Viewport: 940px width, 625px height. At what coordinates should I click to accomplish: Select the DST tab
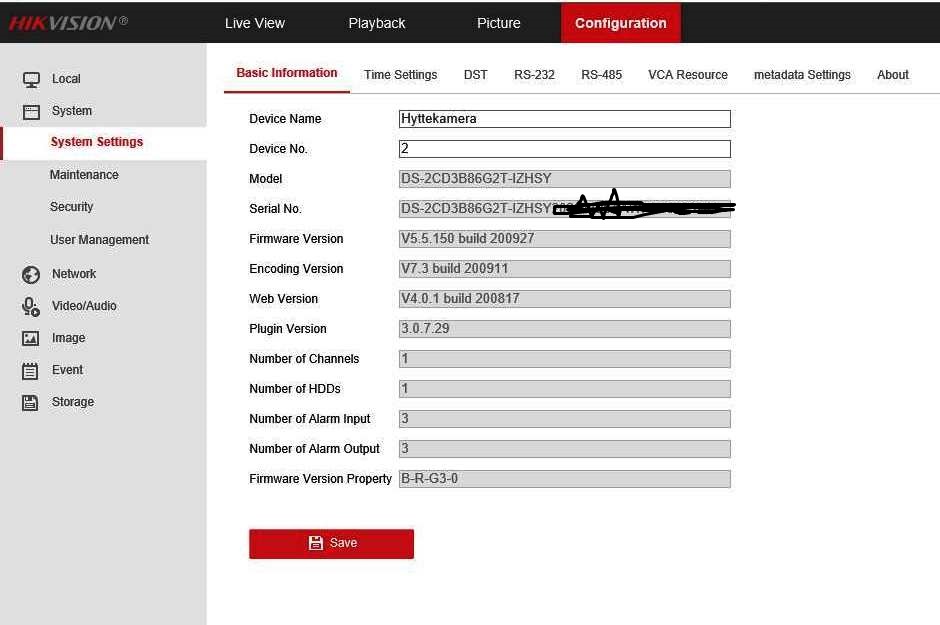pyautogui.click(x=475, y=75)
